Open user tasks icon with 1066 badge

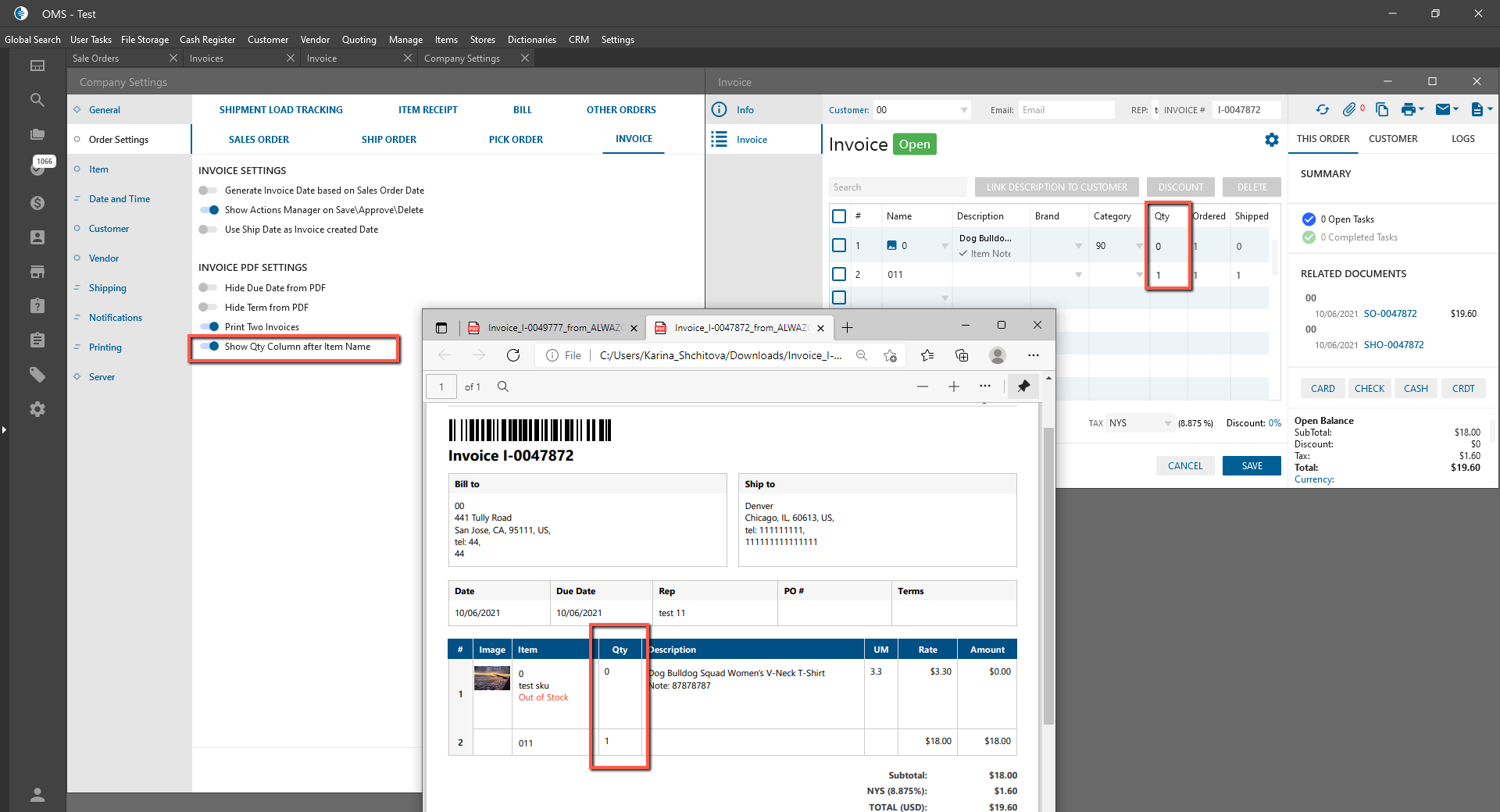click(37, 168)
